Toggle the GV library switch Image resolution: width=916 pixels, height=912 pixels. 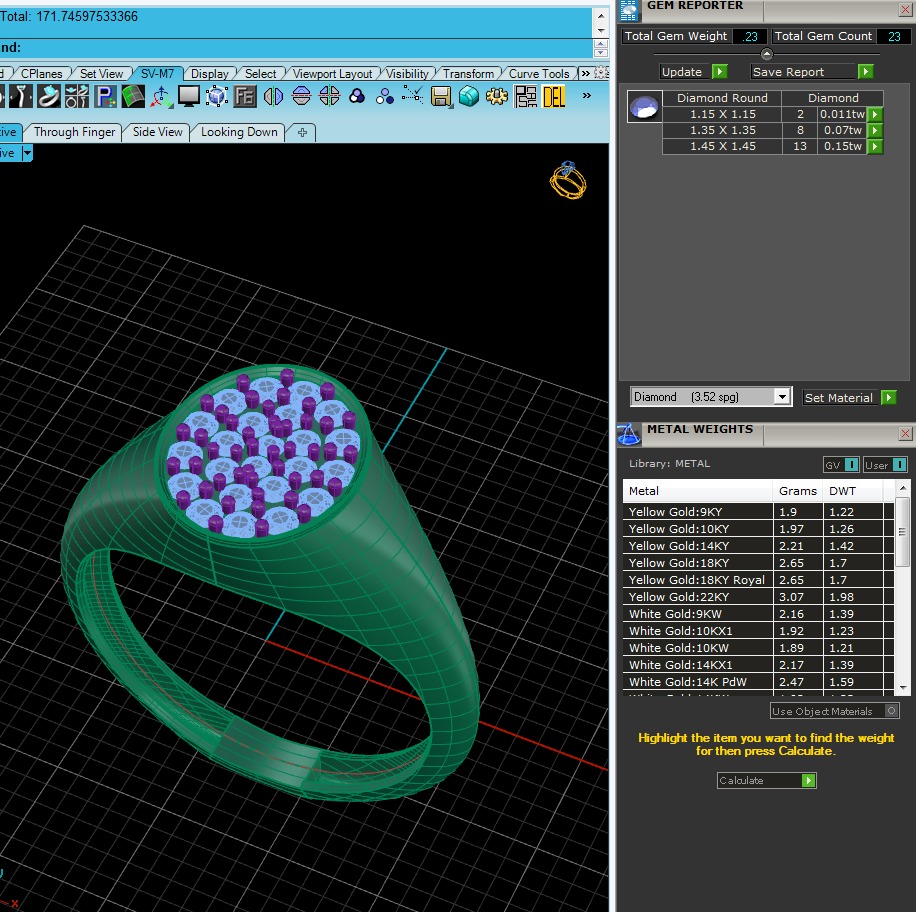[852, 465]
